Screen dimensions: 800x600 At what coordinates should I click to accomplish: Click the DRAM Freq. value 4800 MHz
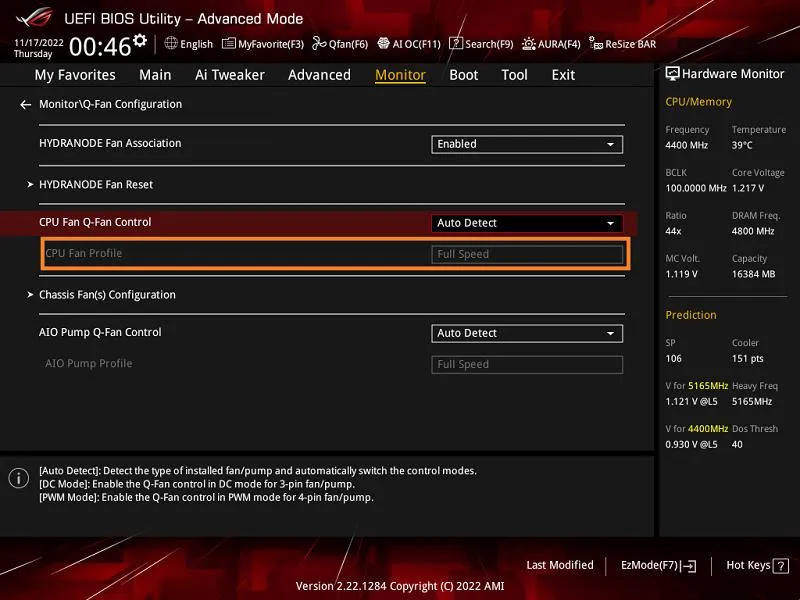pyautogui.click(x=753, y=231)
